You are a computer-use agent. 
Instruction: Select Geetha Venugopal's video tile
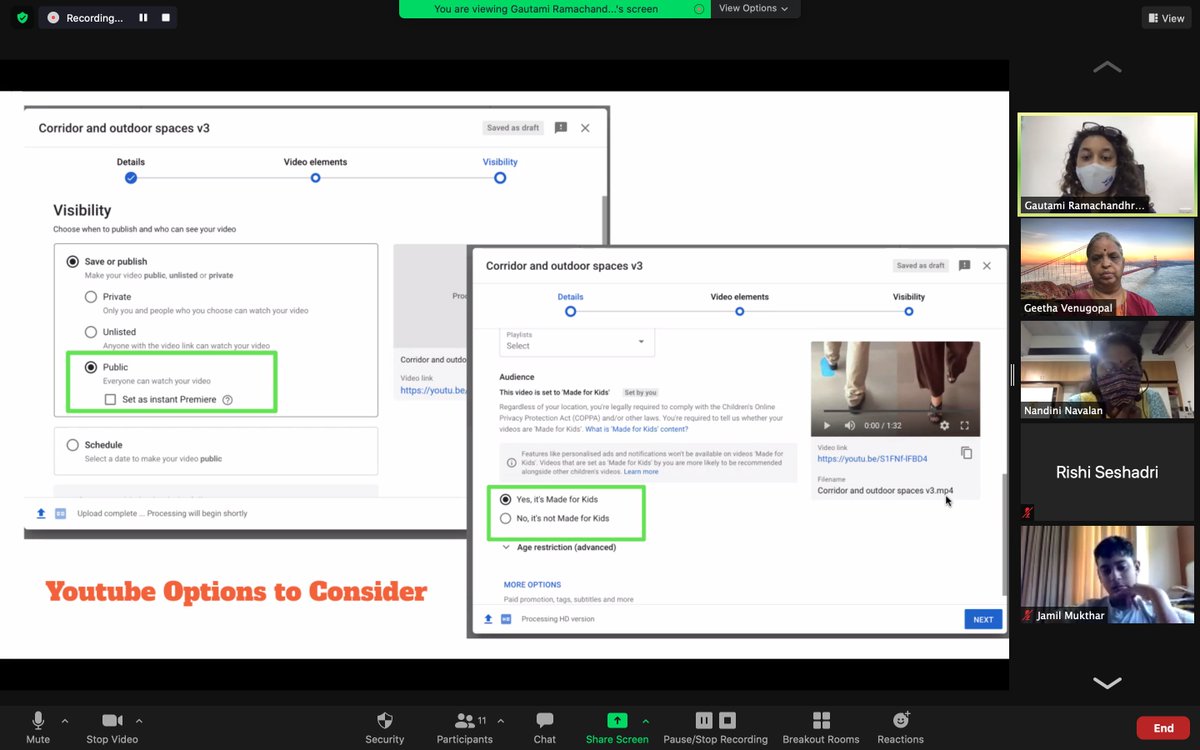click(x=1107, y=267)
